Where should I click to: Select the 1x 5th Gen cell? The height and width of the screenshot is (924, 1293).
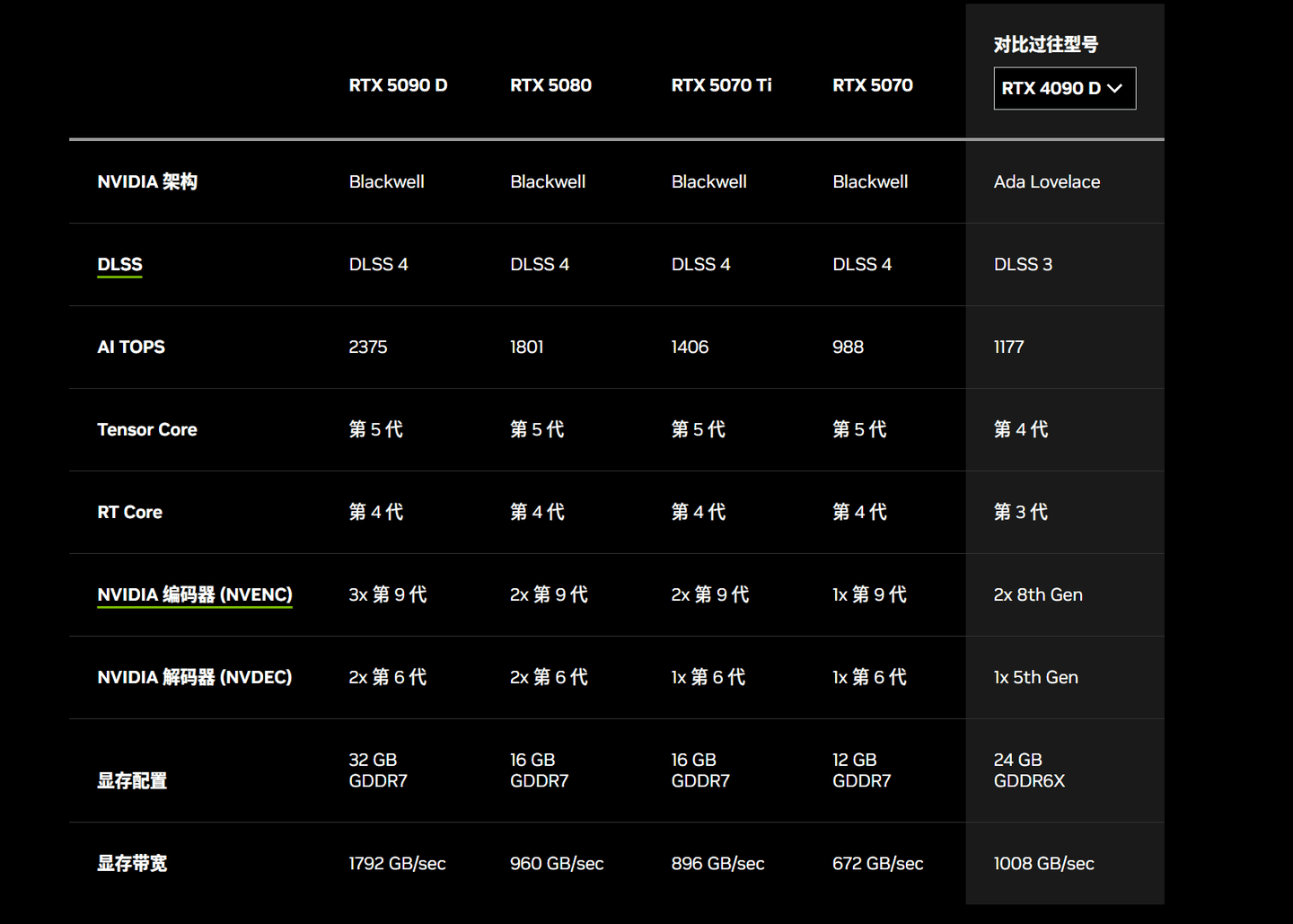tap(1036, 677)
